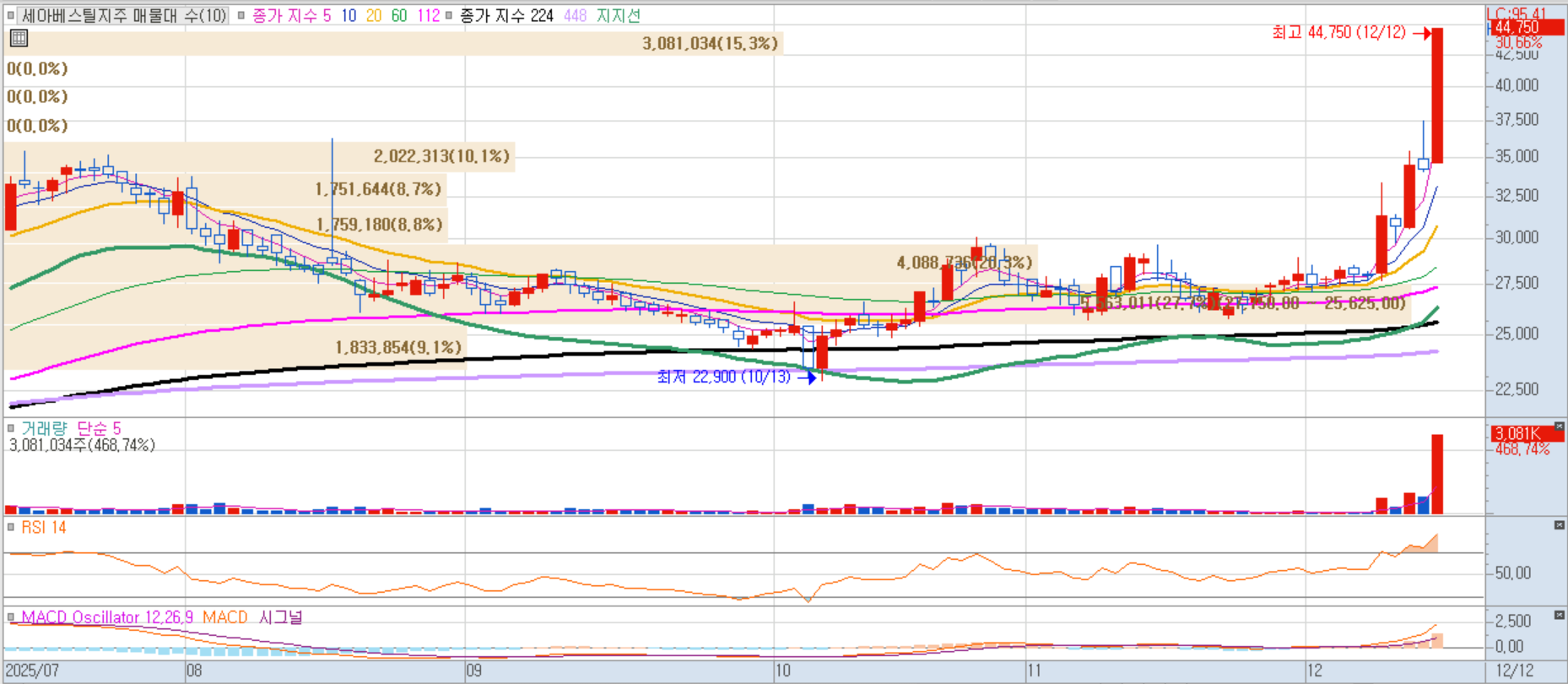Select the 종가 지수 5 legend label
Screen dimensions: 1568x684
[x=291, y=15]
